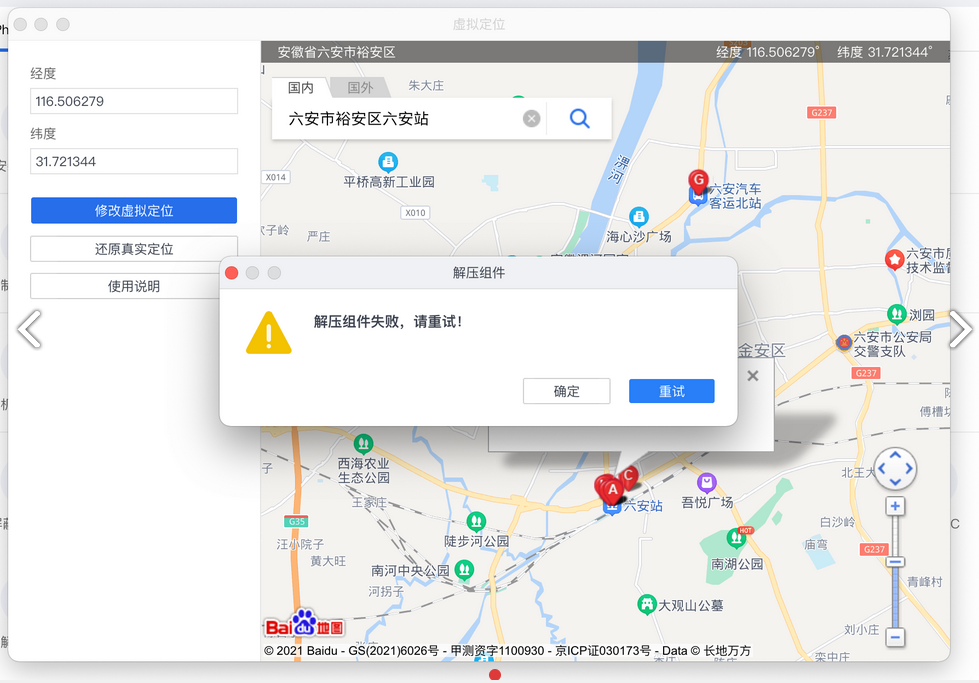Click the 平桥高新工业园 icon
Screen dimensions: 979x683
(388, 162)
